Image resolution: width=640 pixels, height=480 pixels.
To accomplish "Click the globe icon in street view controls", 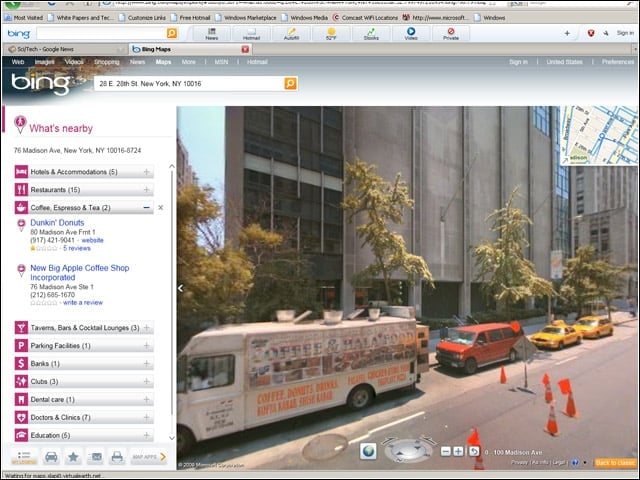I will [368, 451].
